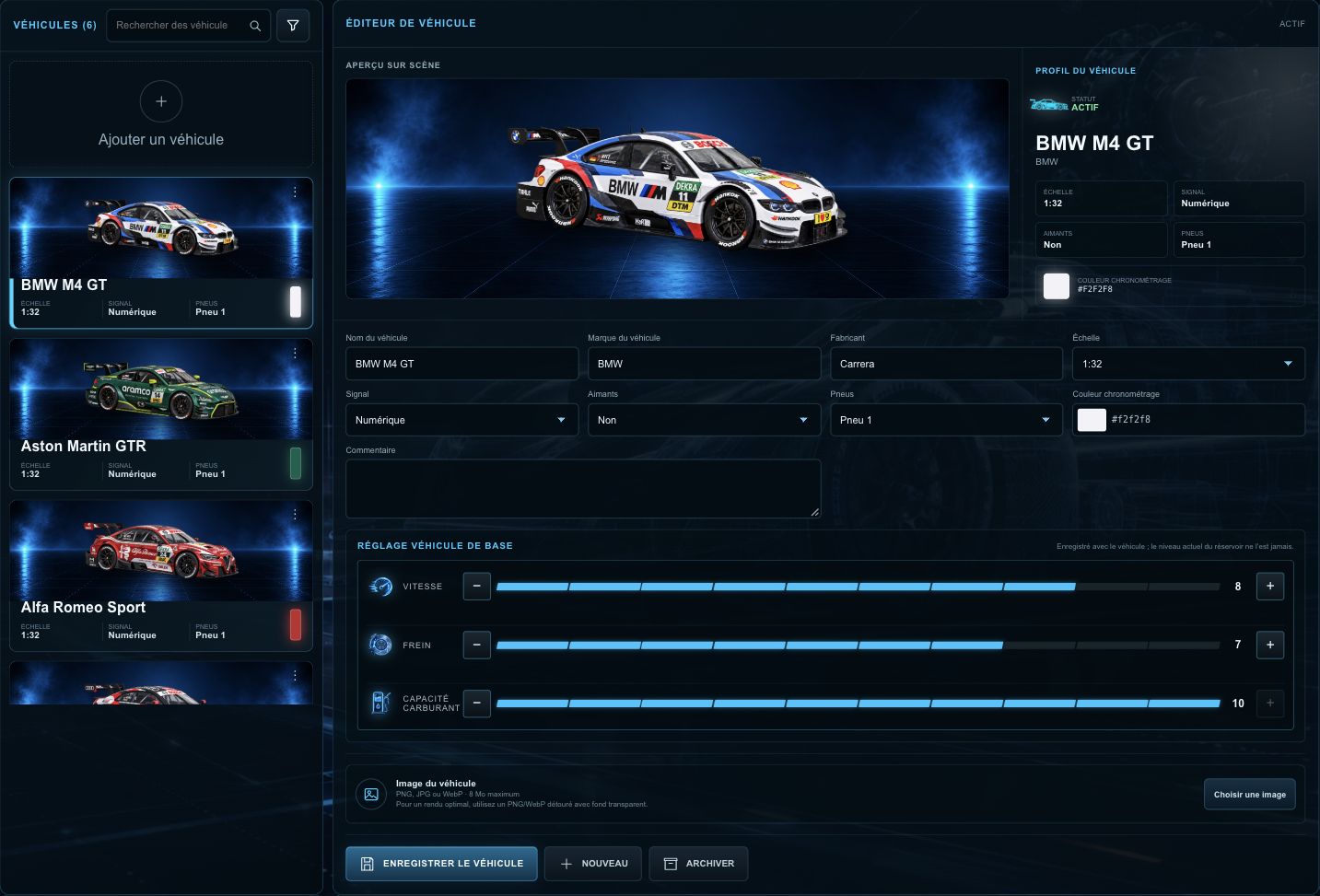This screenshot has width=1320, height=896.
Task: Click the image placeholder icon beside Image du véhicule
Action: tap(371, 794)
